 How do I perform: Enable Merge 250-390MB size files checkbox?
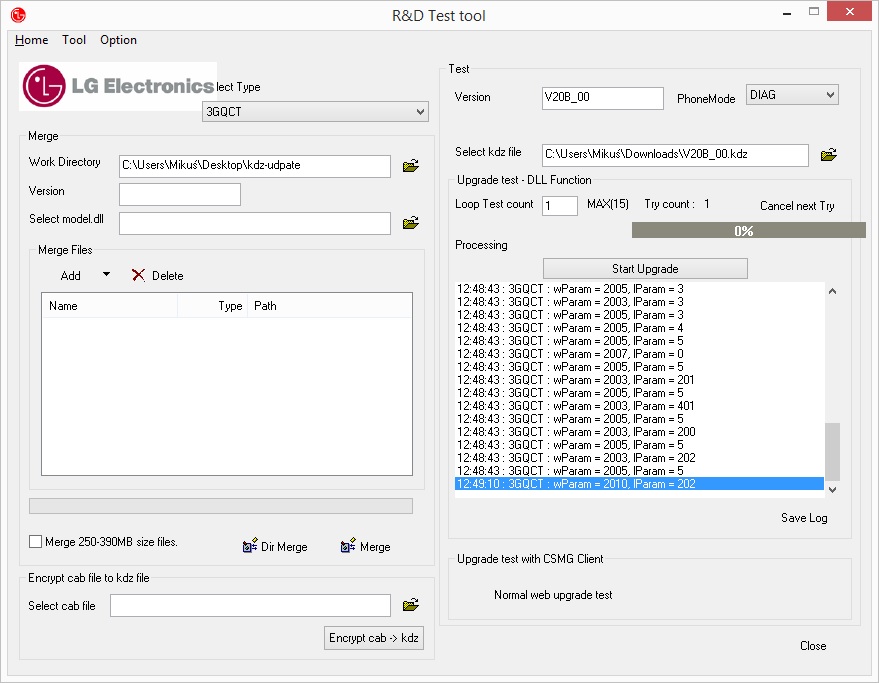pos(35,542)
